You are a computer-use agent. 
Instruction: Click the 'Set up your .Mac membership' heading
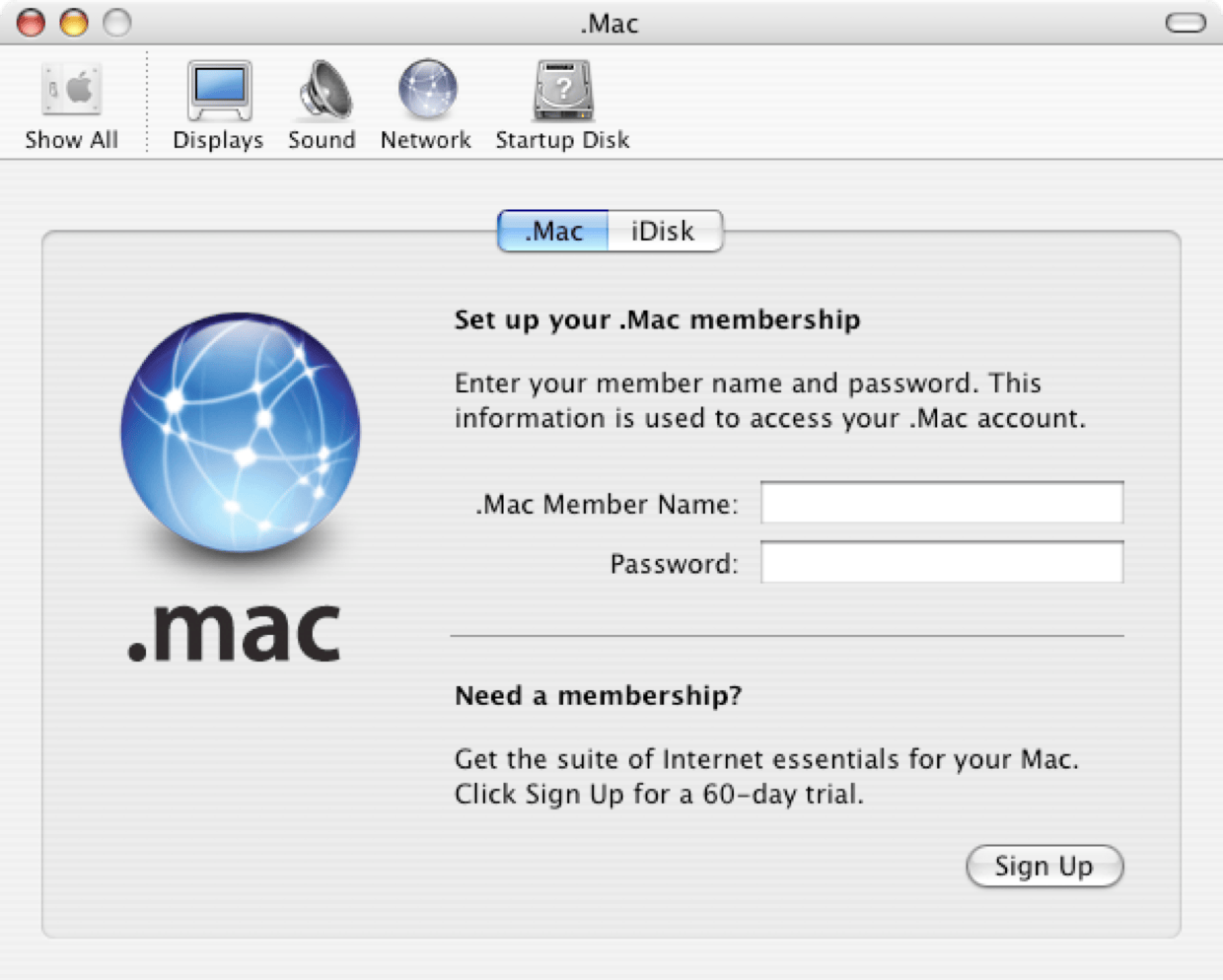click(x=657, y=320)
